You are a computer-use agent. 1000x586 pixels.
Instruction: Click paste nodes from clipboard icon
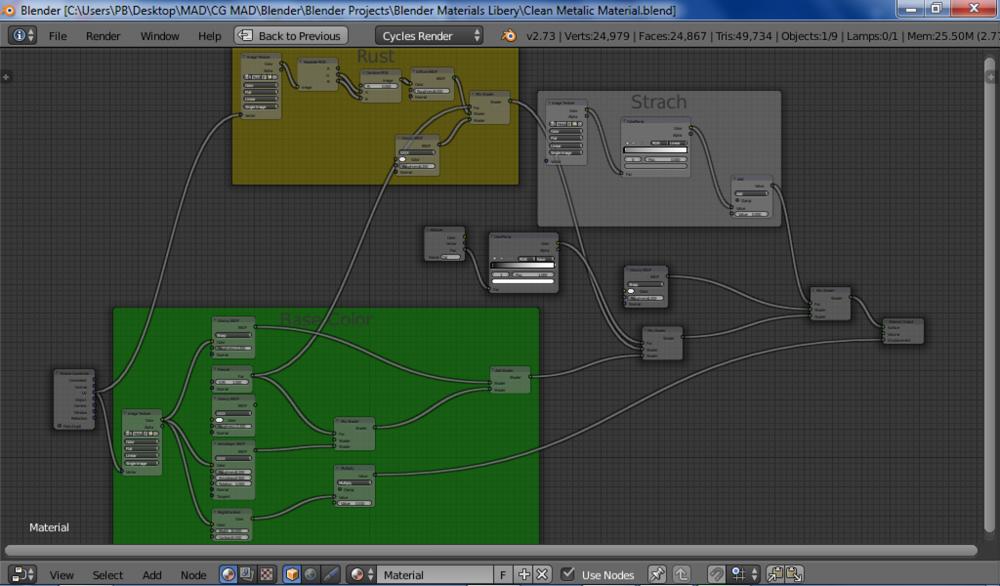[x=794, y=575]
